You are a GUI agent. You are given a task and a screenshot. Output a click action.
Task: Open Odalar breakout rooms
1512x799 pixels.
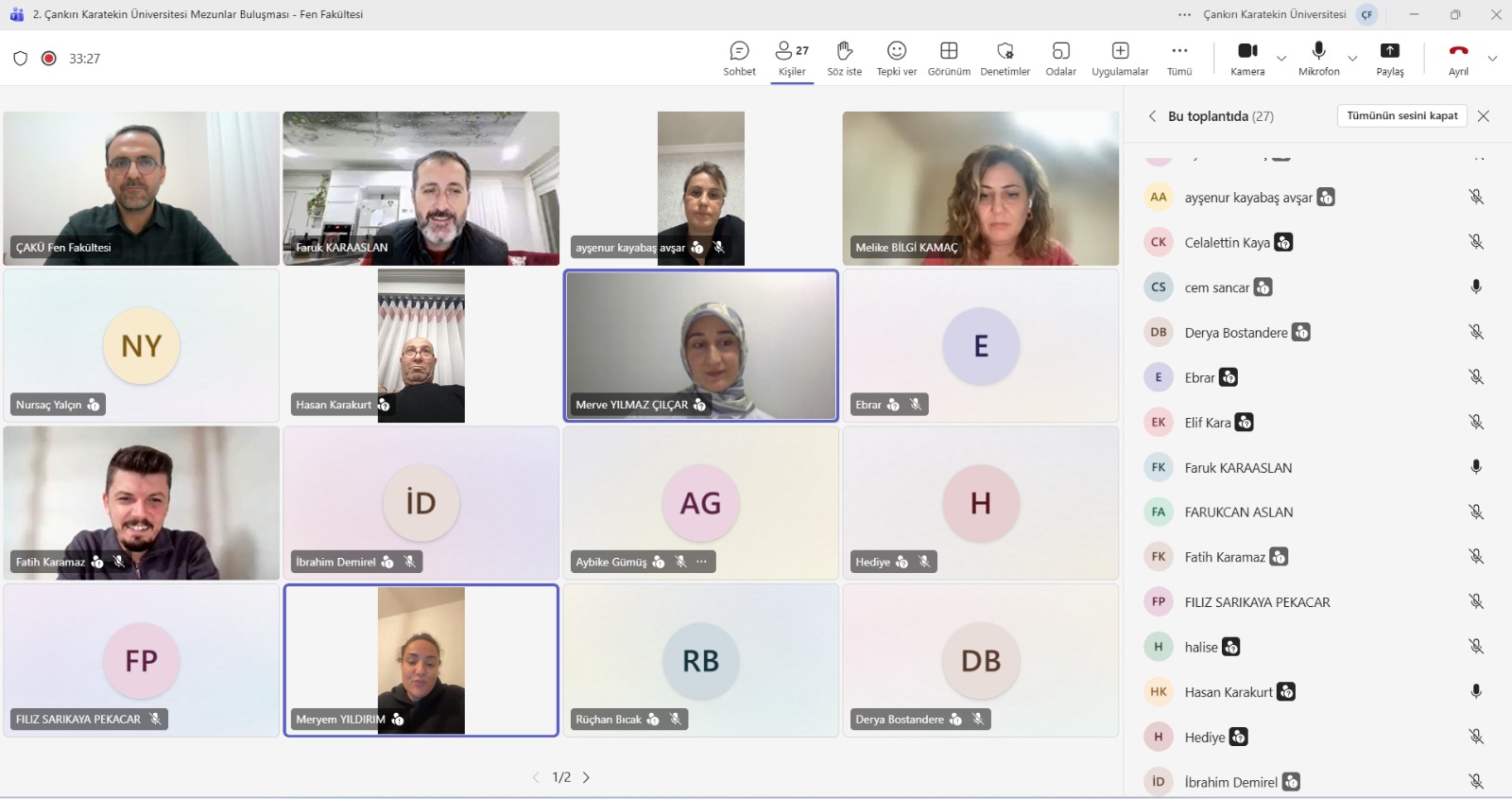tap(1060, 58)
